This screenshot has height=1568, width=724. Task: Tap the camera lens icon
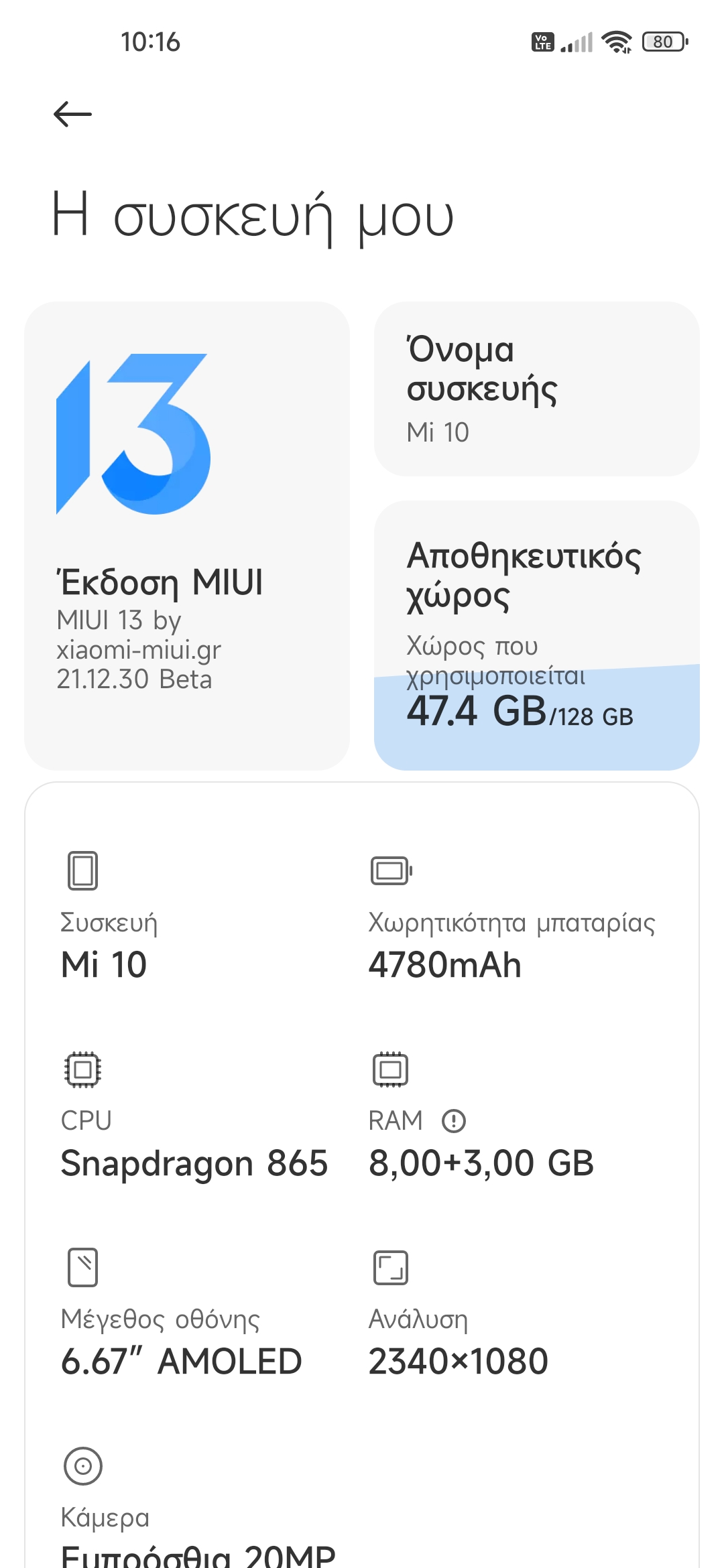point(82,1465)
